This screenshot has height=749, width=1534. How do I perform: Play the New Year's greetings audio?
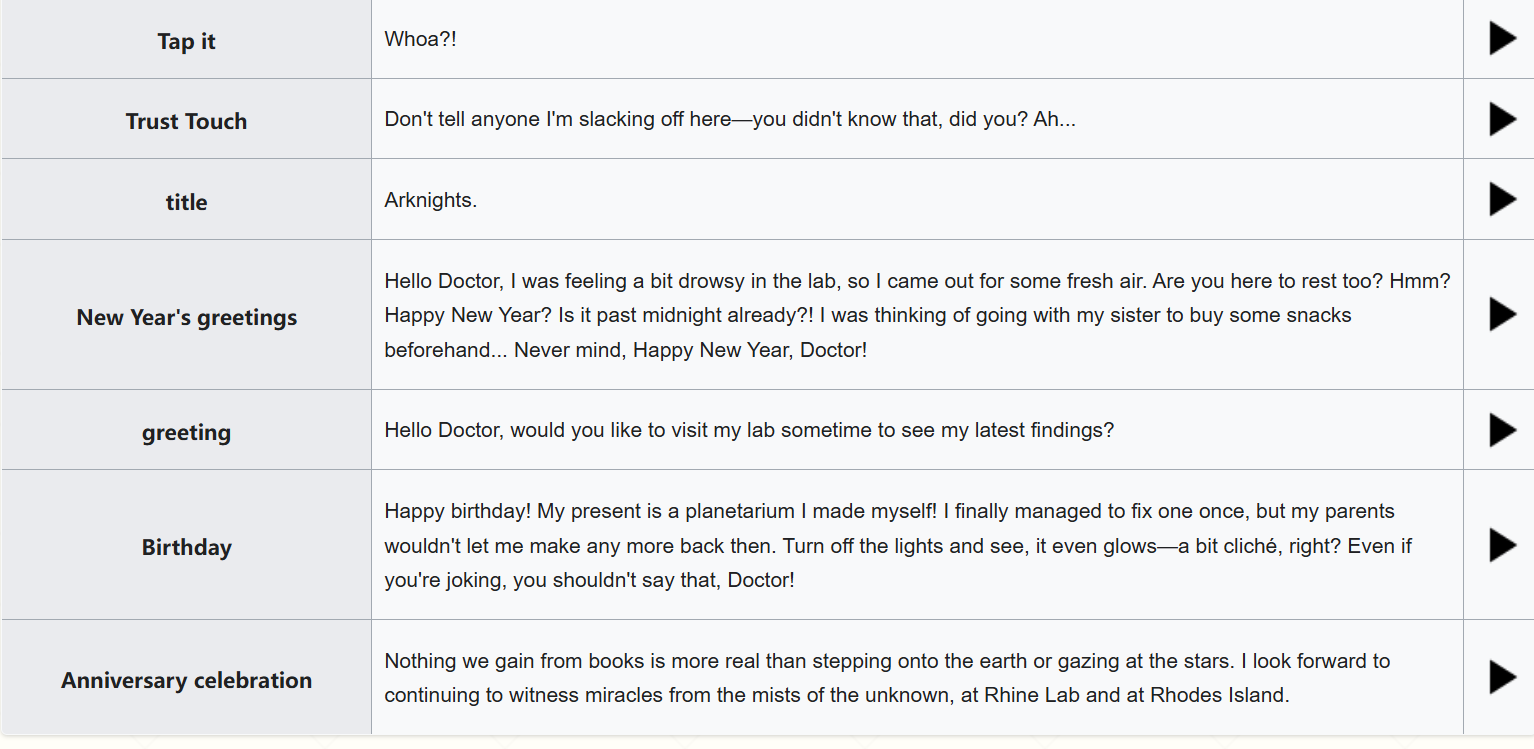click(x=1502, y=314)
